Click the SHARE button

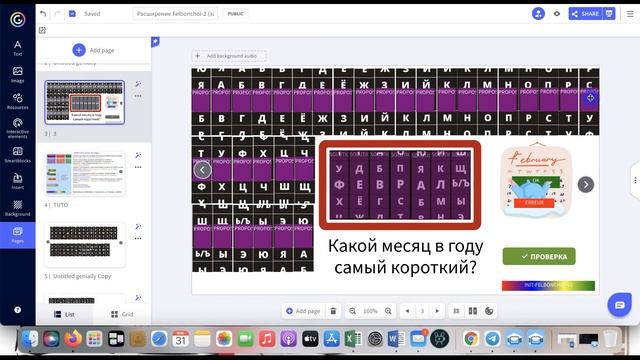point(586,14)
